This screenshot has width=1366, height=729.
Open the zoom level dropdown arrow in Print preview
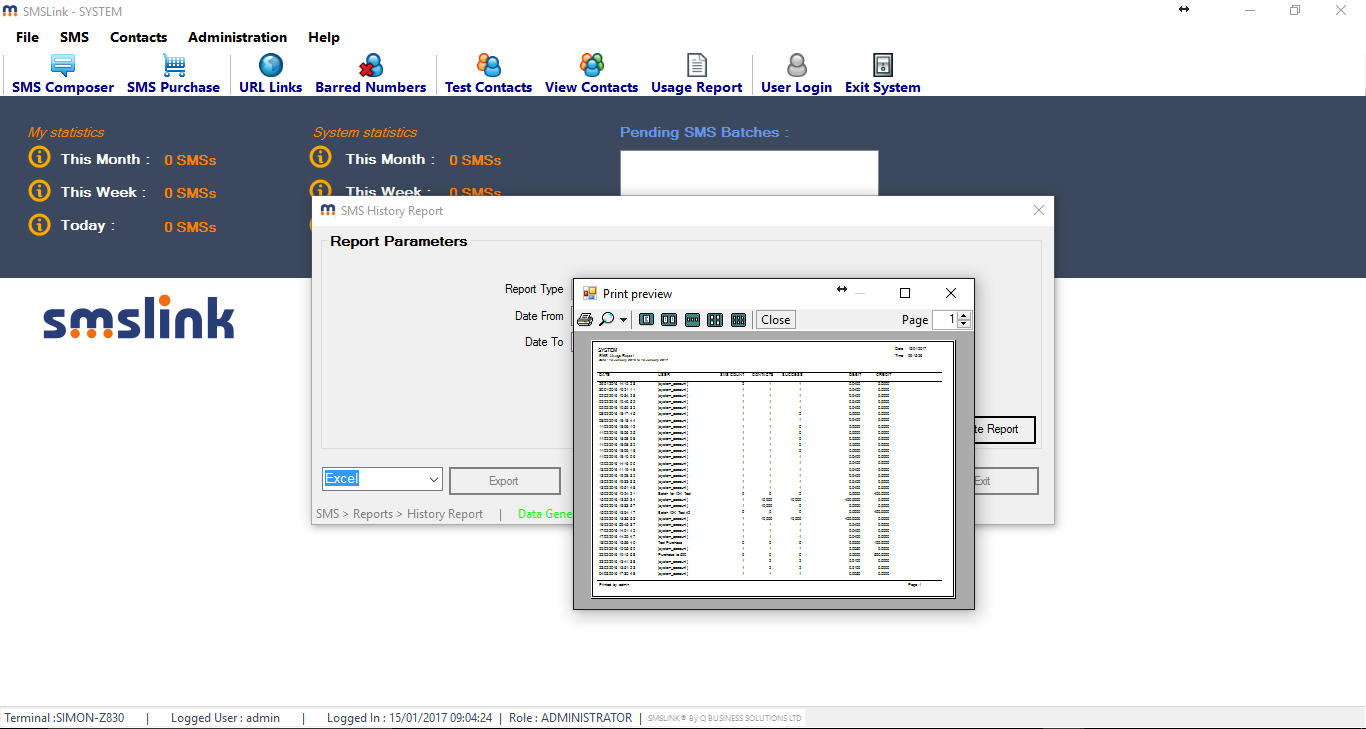coord(624,320)
